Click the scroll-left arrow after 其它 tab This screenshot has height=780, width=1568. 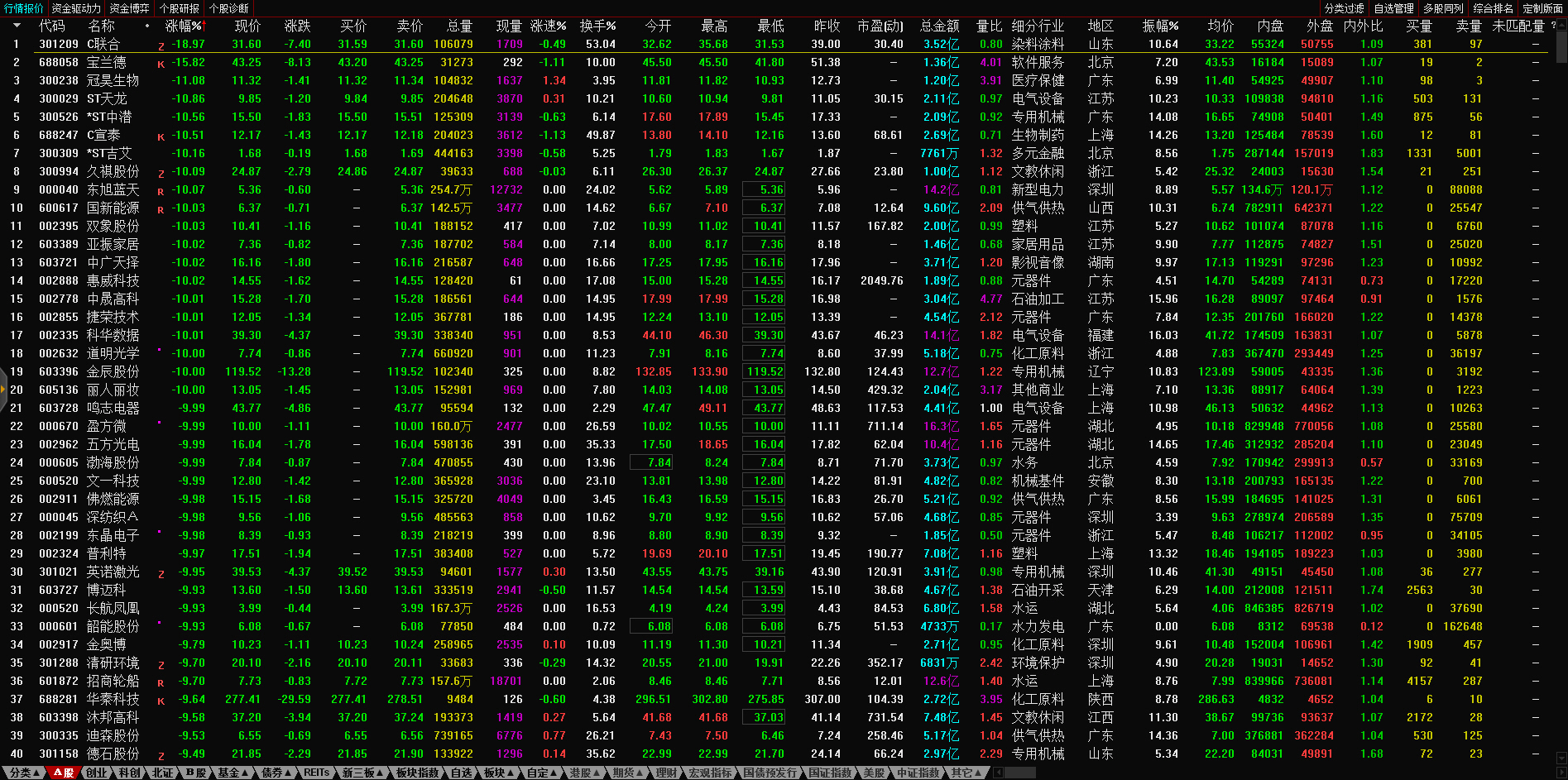pos(998,773)
